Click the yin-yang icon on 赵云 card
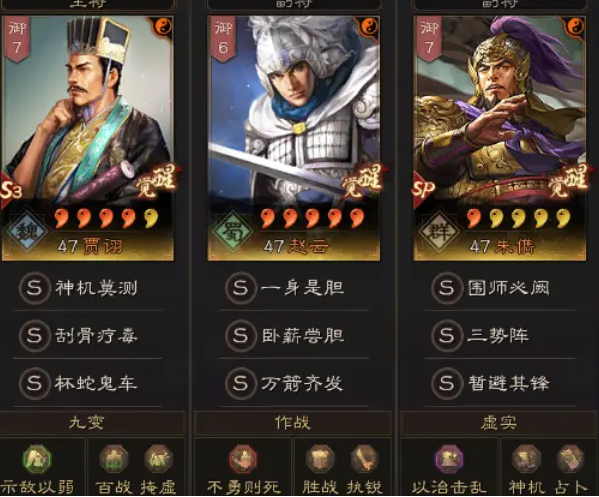 370,26
